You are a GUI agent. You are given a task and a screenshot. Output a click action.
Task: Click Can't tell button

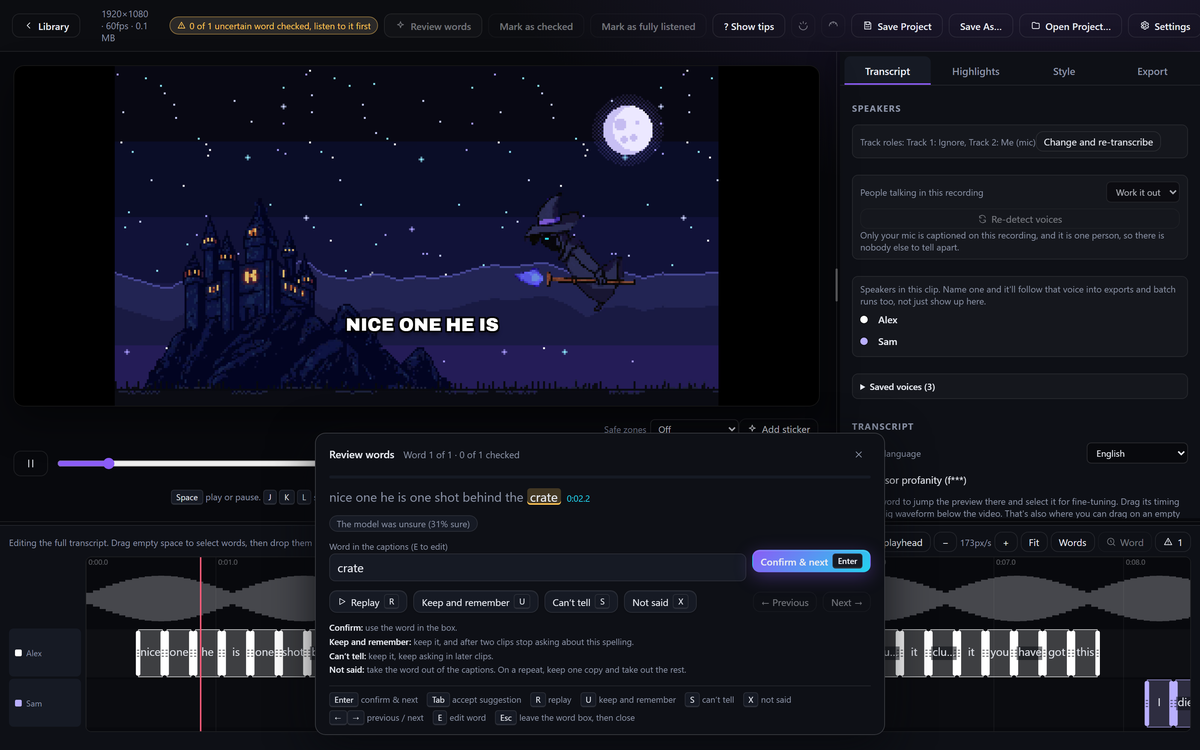coord(581,602)
